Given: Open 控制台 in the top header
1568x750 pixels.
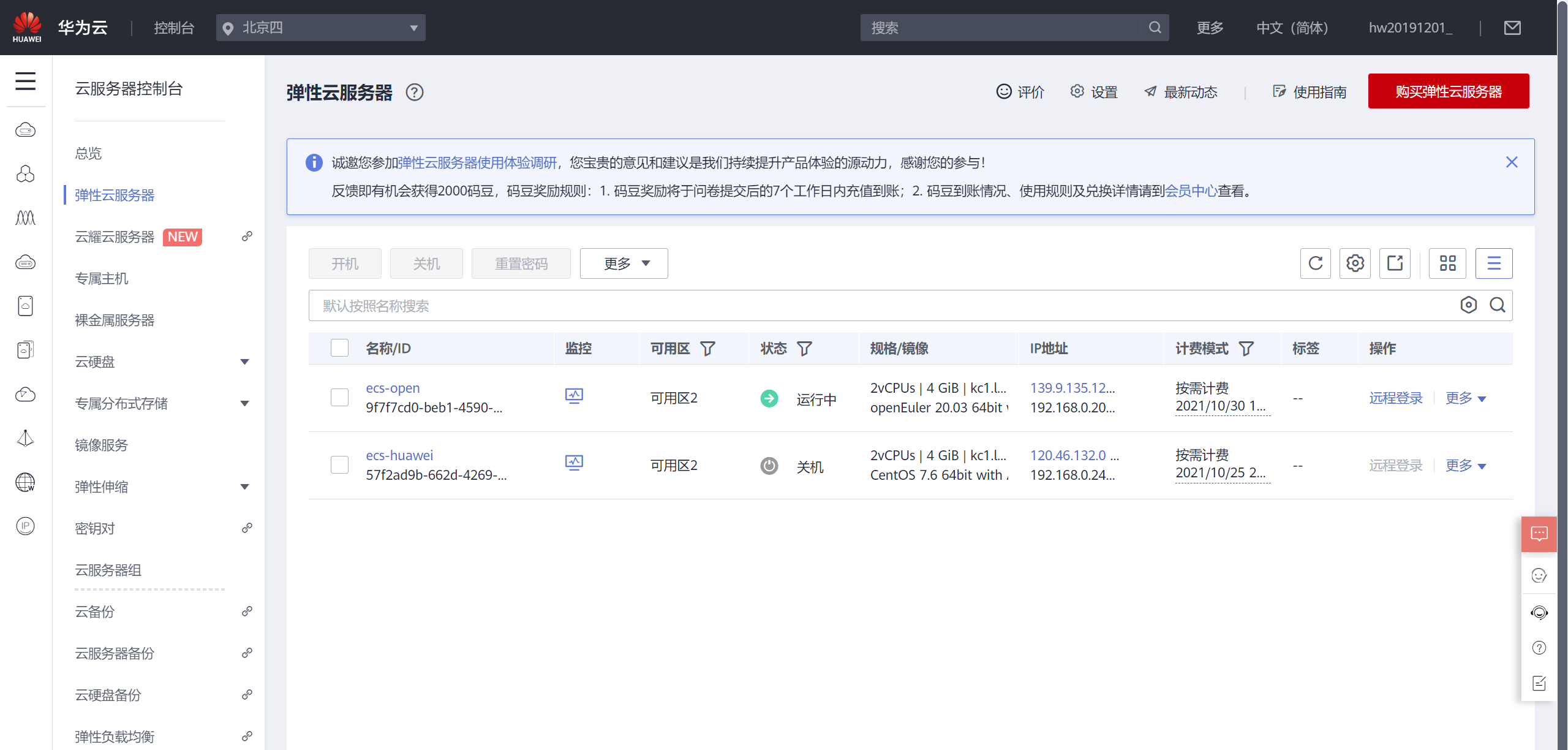Looking at the screenshot, I should [x=174, y=28].
